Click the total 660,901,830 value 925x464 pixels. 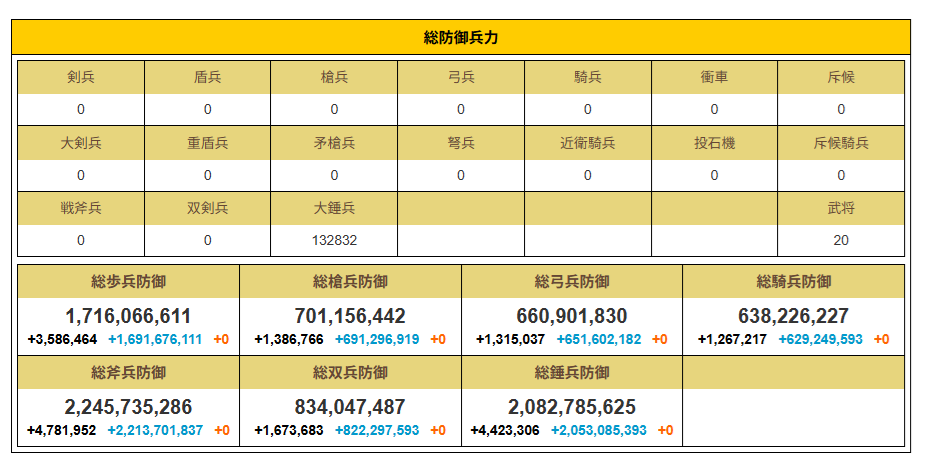[x=572, y=317]
